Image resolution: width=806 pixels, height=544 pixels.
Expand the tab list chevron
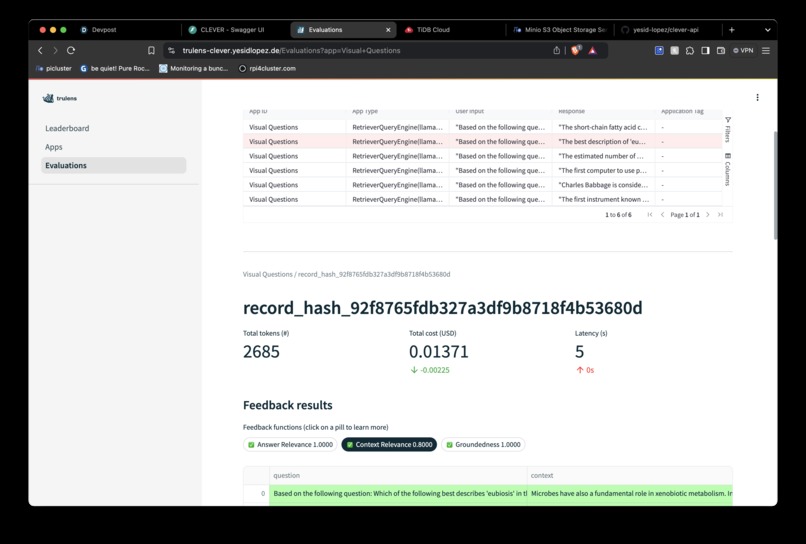click(767, 30)
